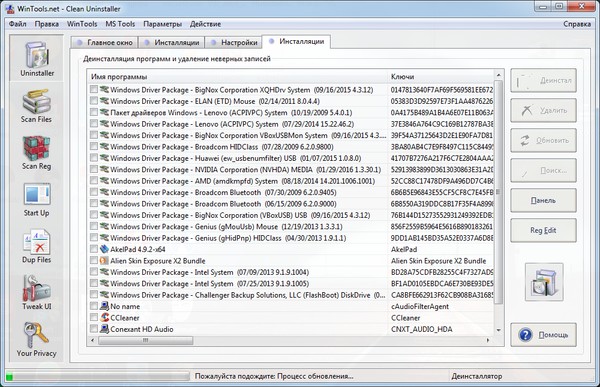Image resolution: width=600 pixels, height=387 pixels.
Task: Click the Поиск... button
Action: (x=543, y=170)
